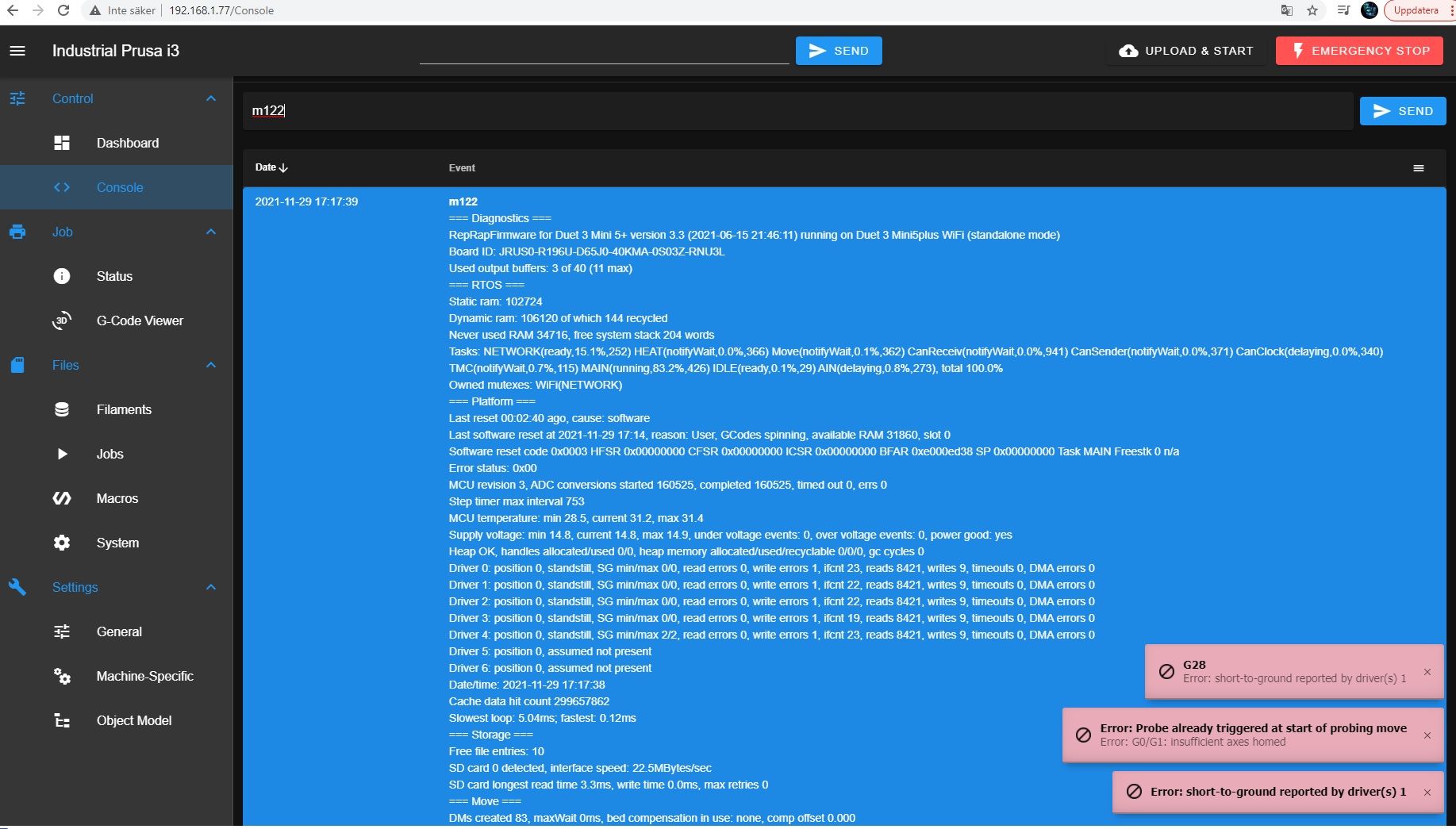Click the translate page icon in address bar
This screenshot has width=1456, height=829.
click(1287, 10)
